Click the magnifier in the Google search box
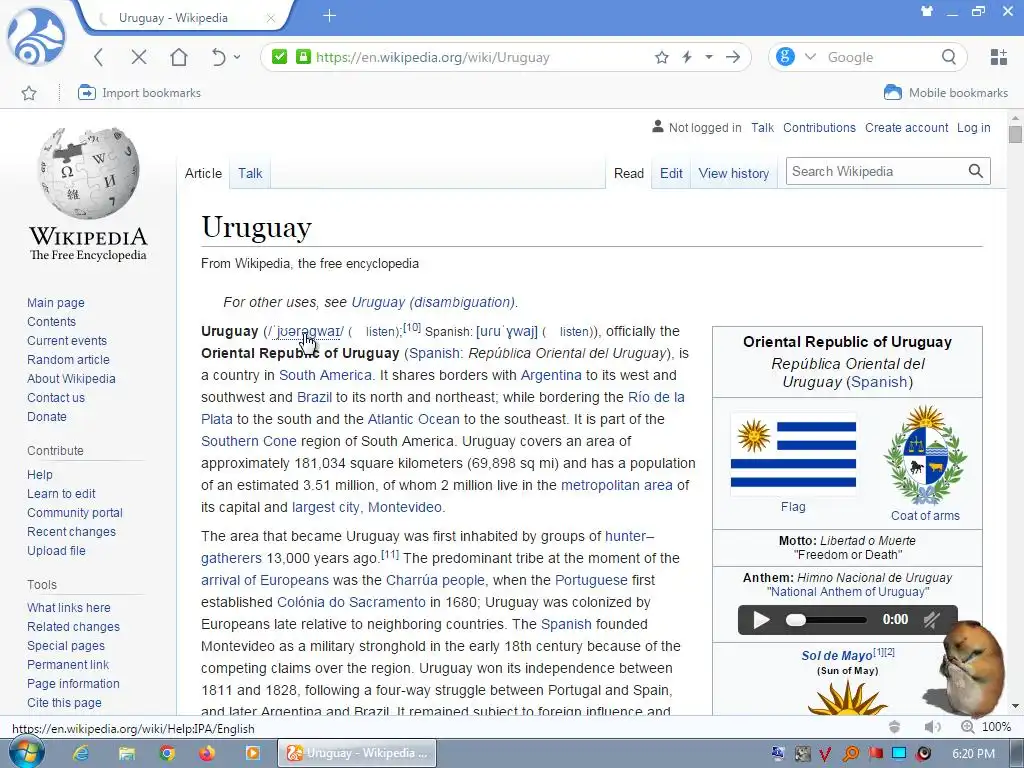The image size is (1024, 768). [949, 57]
